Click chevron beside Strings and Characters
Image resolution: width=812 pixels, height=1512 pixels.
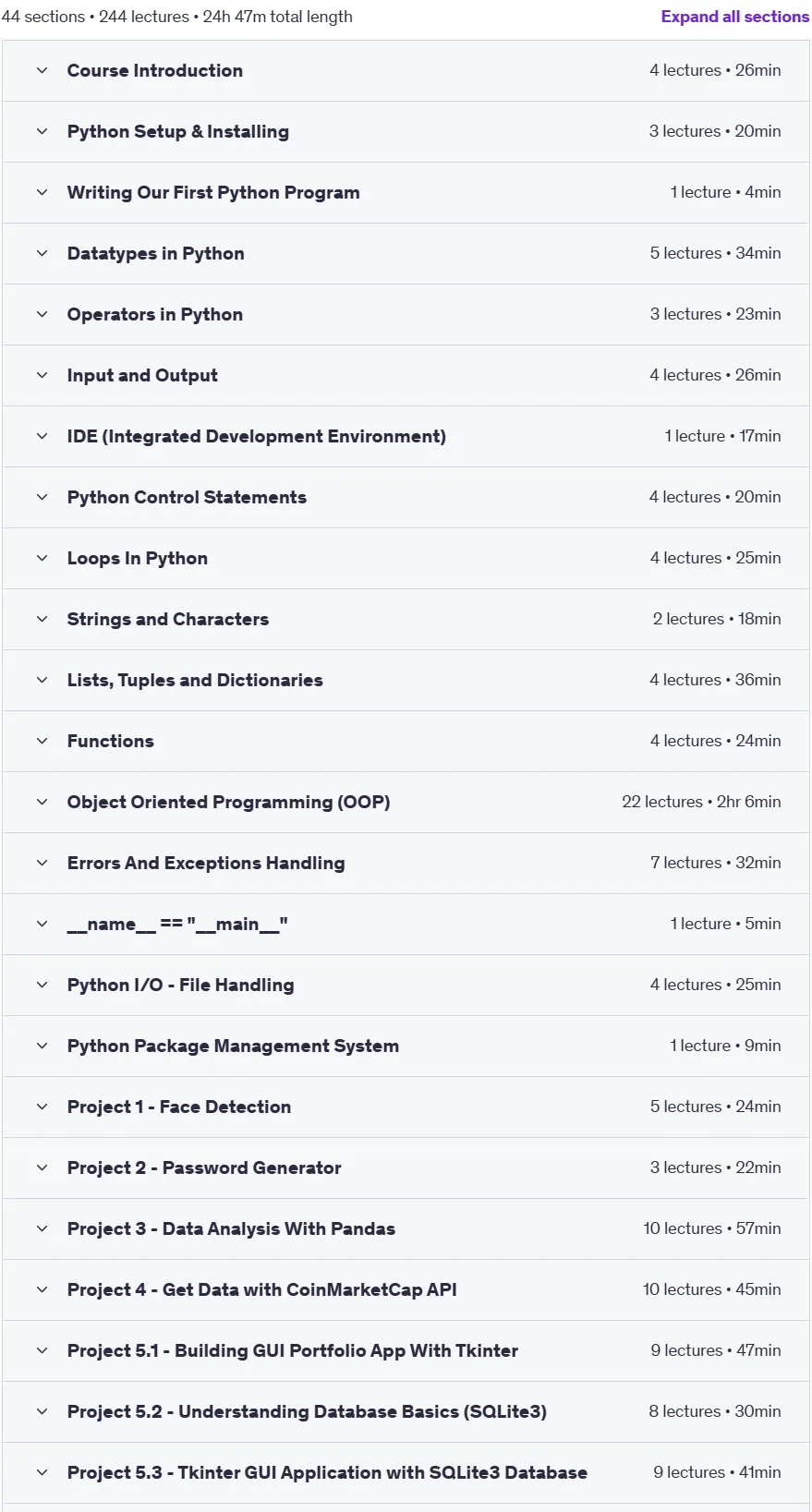pyautogui.click(x=42, y=619)
